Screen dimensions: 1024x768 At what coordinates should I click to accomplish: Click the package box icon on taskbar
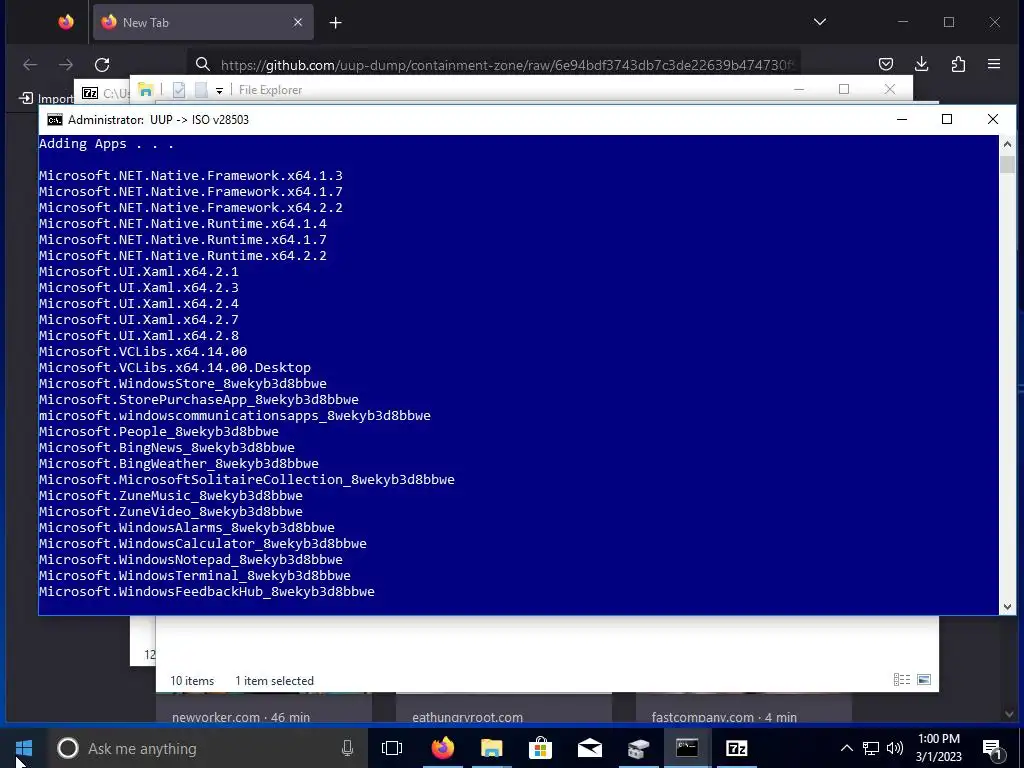(x=638, y=748)
